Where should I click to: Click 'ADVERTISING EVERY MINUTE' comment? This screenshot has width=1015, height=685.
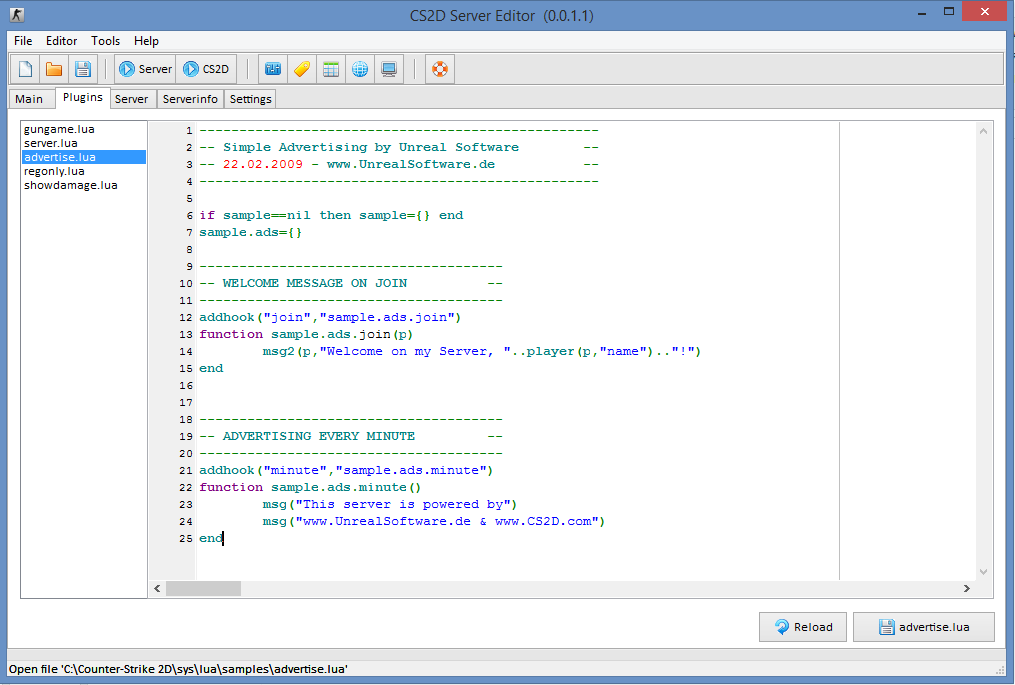[x=318, y=436]
